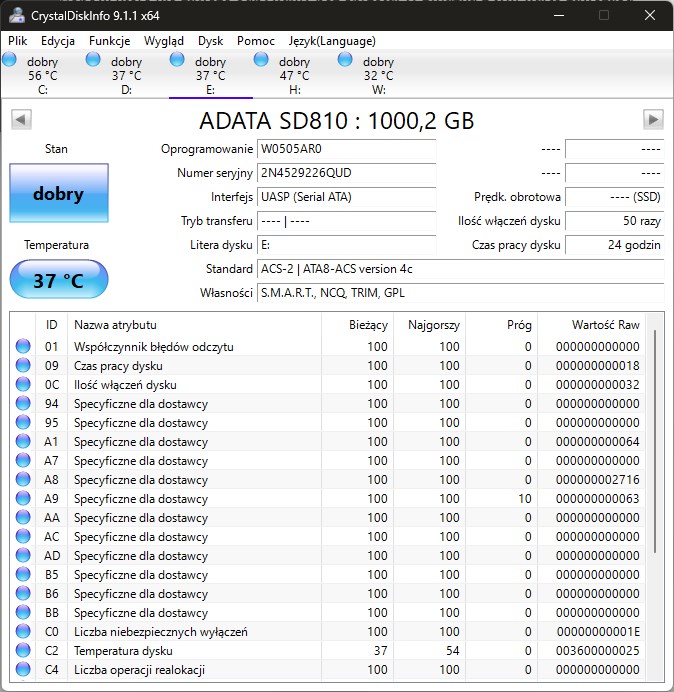Switch to the D: drive tab
674x692 pixels.
click(126, 74)
